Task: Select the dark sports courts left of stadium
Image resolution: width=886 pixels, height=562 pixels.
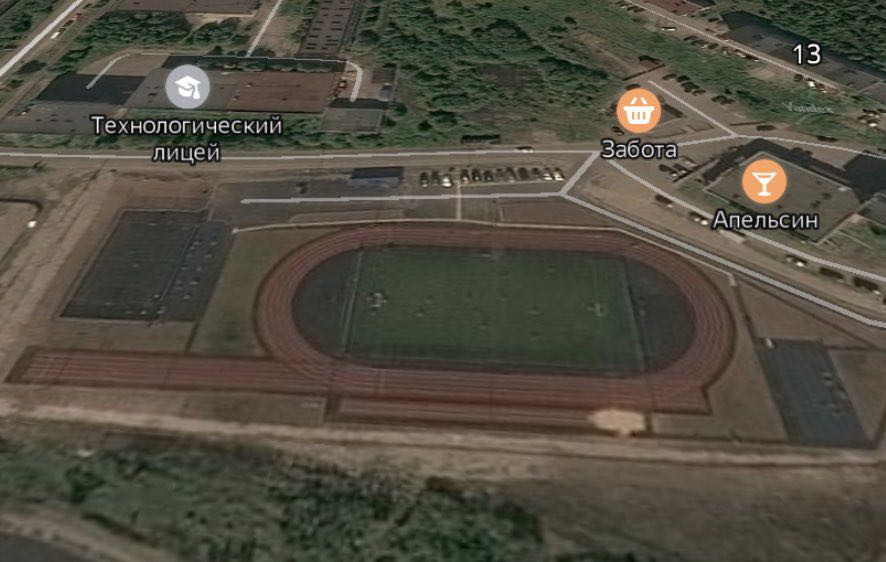Action: [147, 265]
